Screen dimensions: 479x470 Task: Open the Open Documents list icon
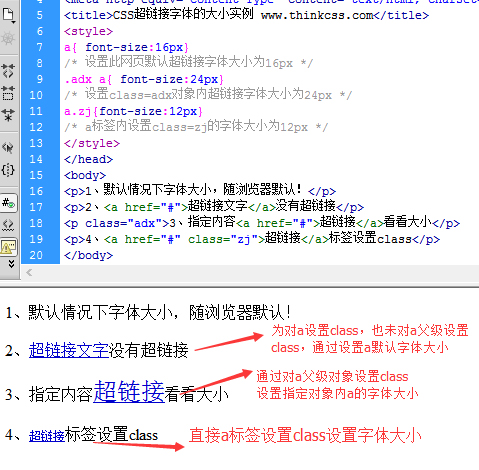coord(8,15)
